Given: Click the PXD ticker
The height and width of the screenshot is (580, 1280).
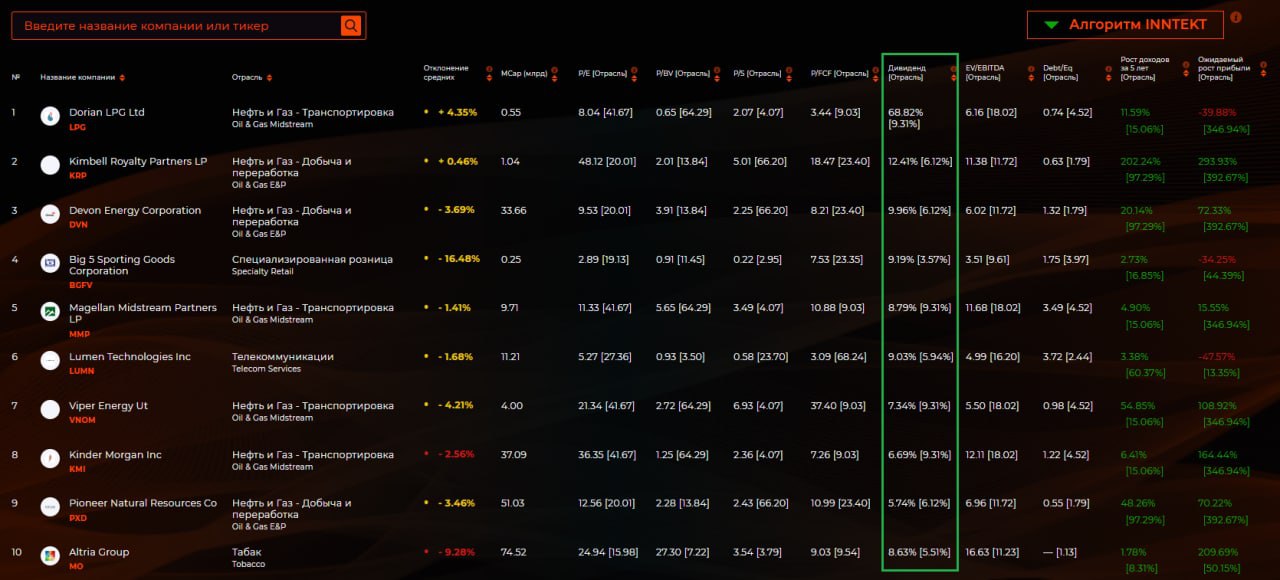Looking at the screenshot, I should click(78, 518).
